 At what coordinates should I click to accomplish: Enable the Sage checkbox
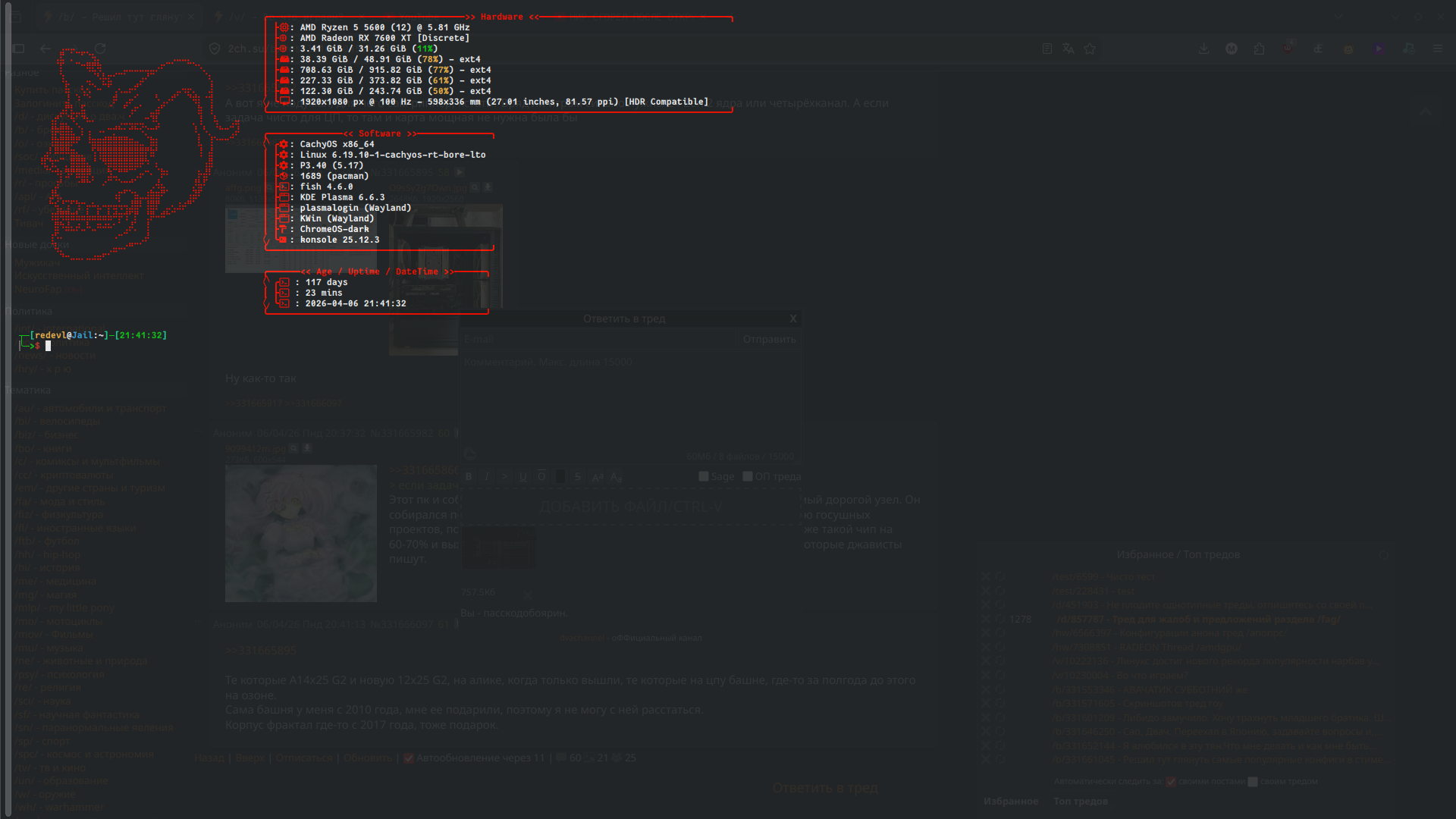point(704,476)
